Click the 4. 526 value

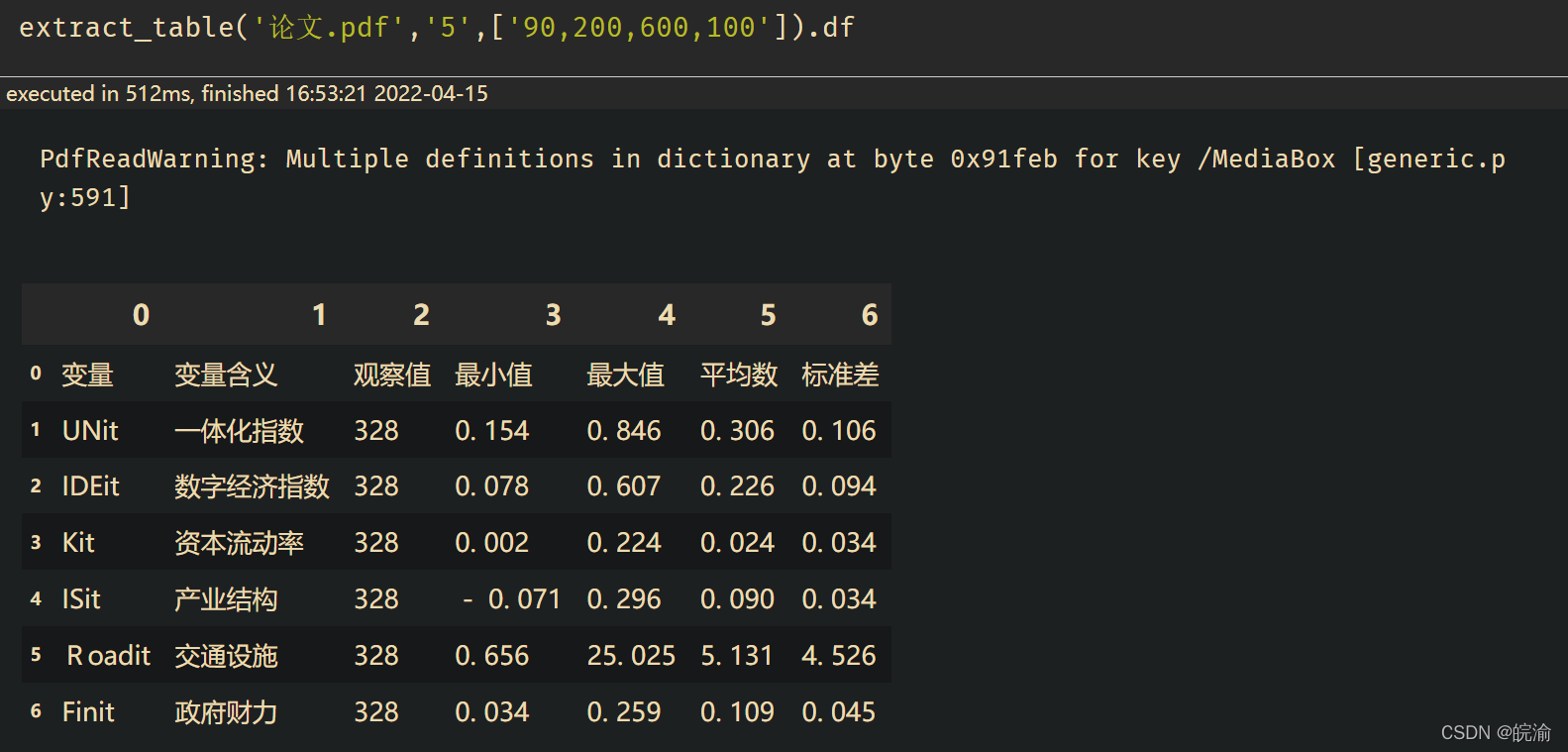(x=839, y=655)
